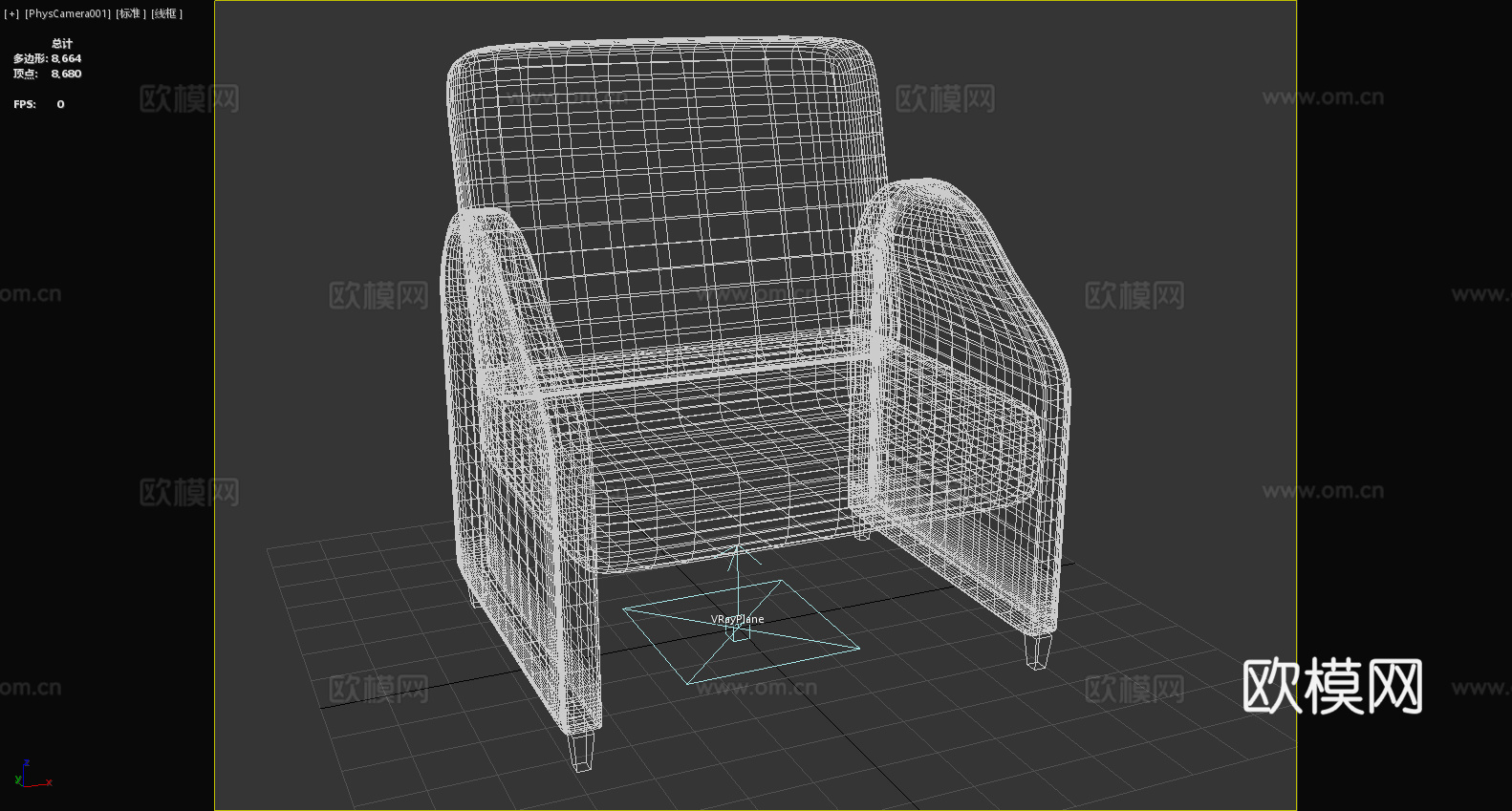Open the 线框 display mode menu
1512x811 pixels.
click(167, 13)
